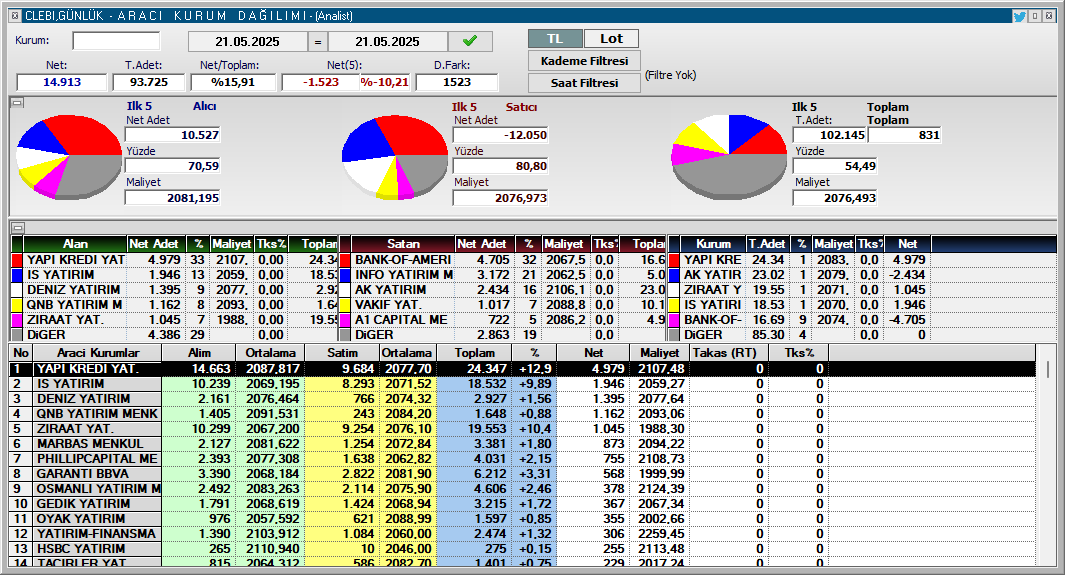Sort main table by Maliyet column

pyautogui.click(x=659, y=353)
